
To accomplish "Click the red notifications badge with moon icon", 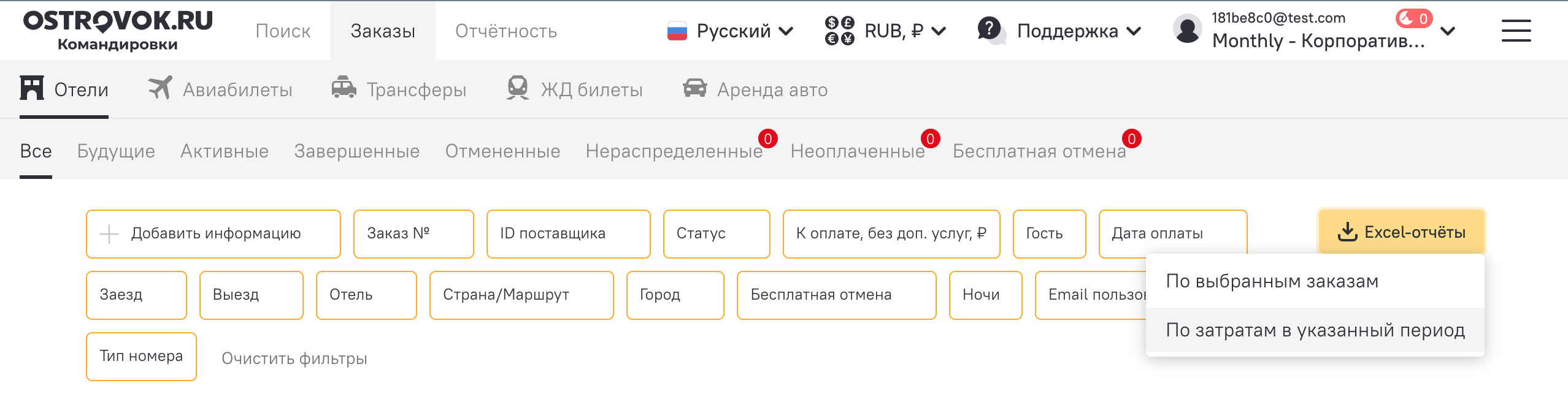I will coord(1413,18).
